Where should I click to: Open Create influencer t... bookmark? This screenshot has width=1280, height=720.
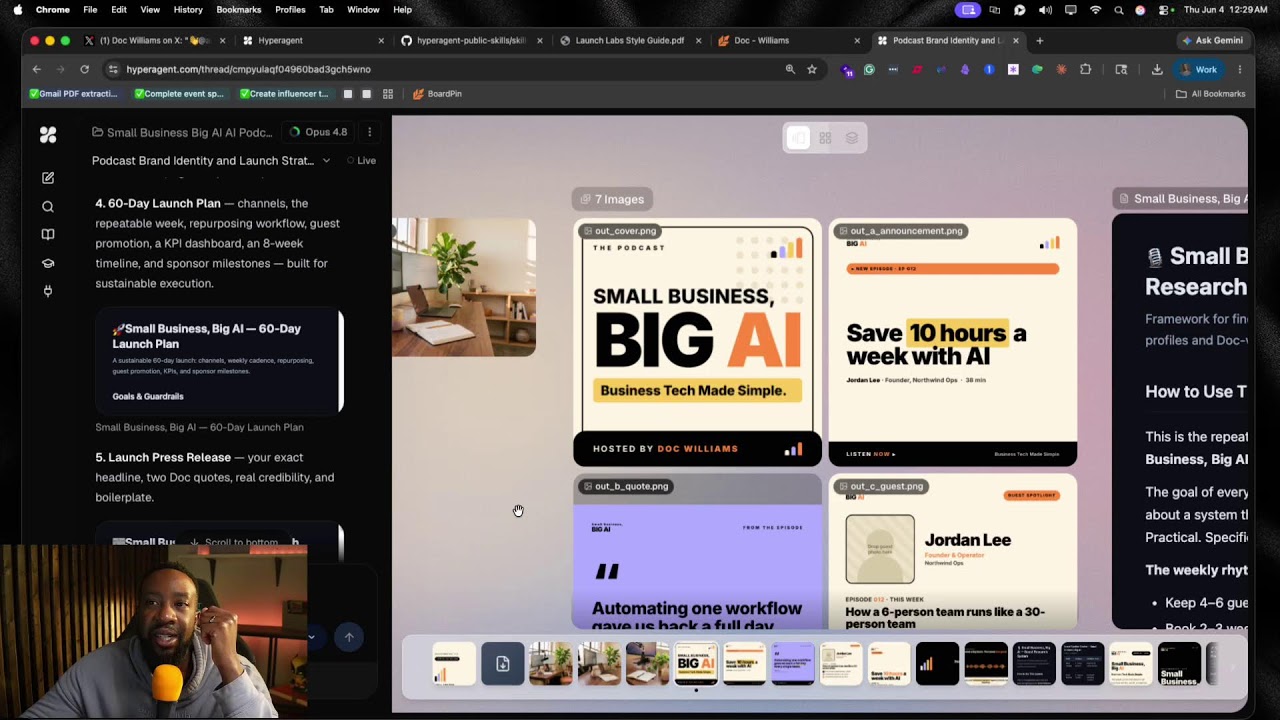pos(284,94)
